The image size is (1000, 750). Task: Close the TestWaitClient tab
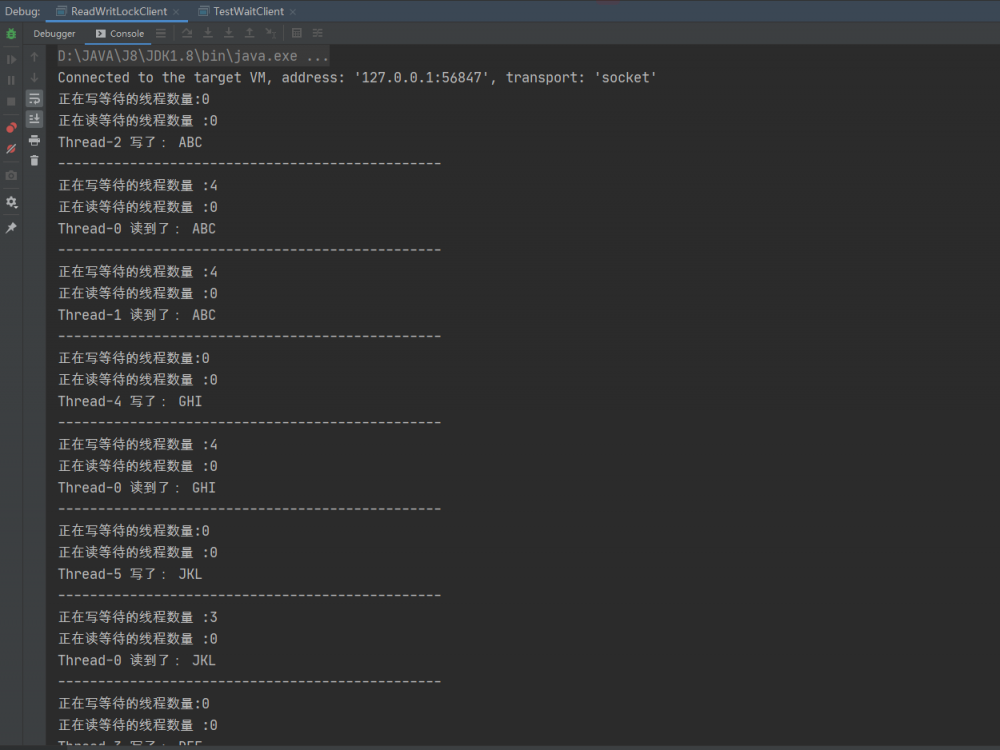[x=293, y=12]
